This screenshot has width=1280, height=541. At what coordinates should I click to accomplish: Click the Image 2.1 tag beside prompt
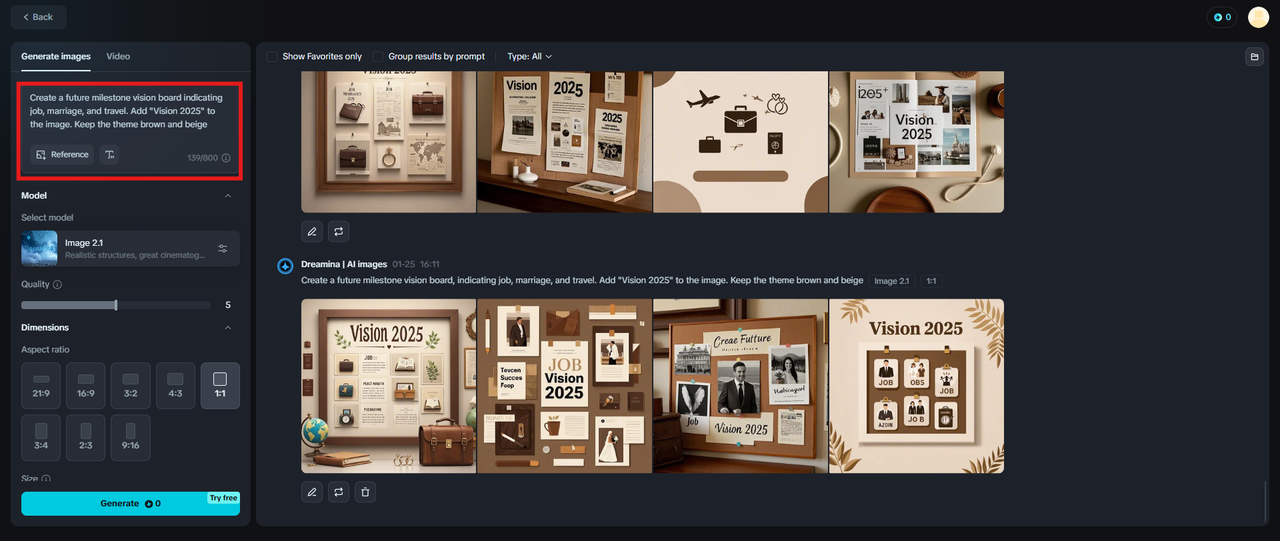(892, 281)
